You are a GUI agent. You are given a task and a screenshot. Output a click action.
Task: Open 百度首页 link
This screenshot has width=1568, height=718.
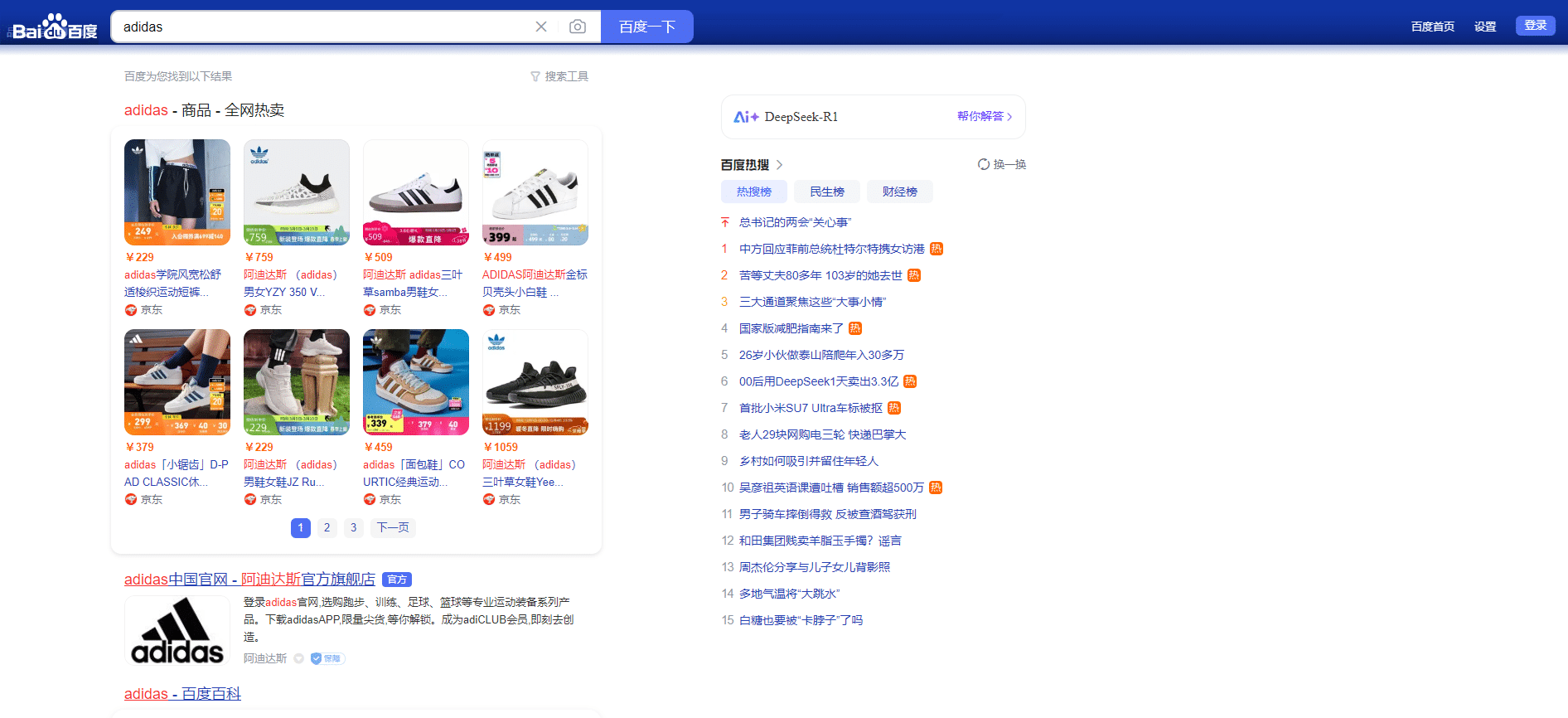(x=1433, y=27)
